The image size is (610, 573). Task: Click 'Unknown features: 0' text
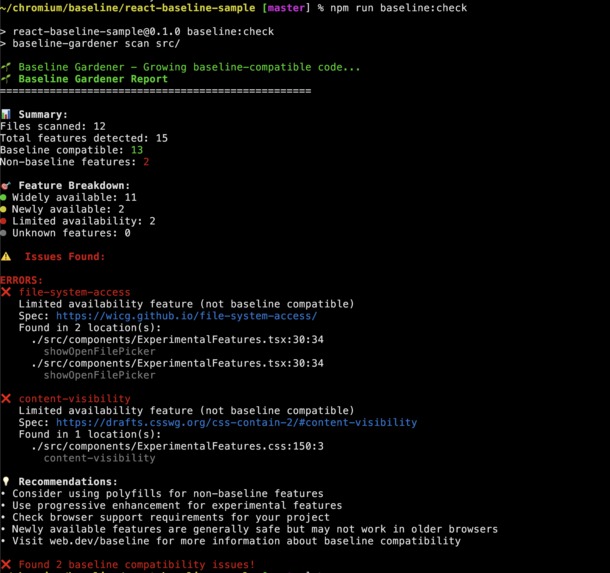point(71,233)
